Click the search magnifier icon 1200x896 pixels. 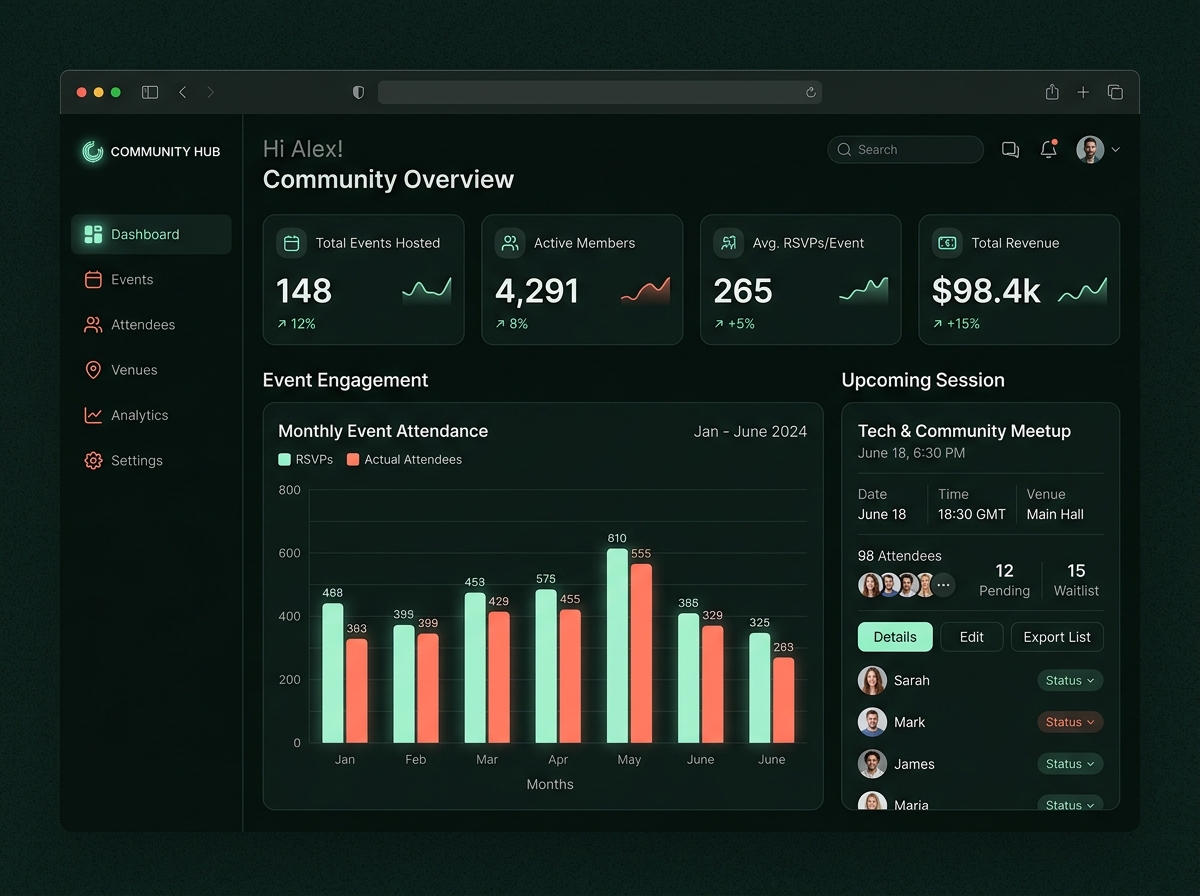(x=845, y=150)
